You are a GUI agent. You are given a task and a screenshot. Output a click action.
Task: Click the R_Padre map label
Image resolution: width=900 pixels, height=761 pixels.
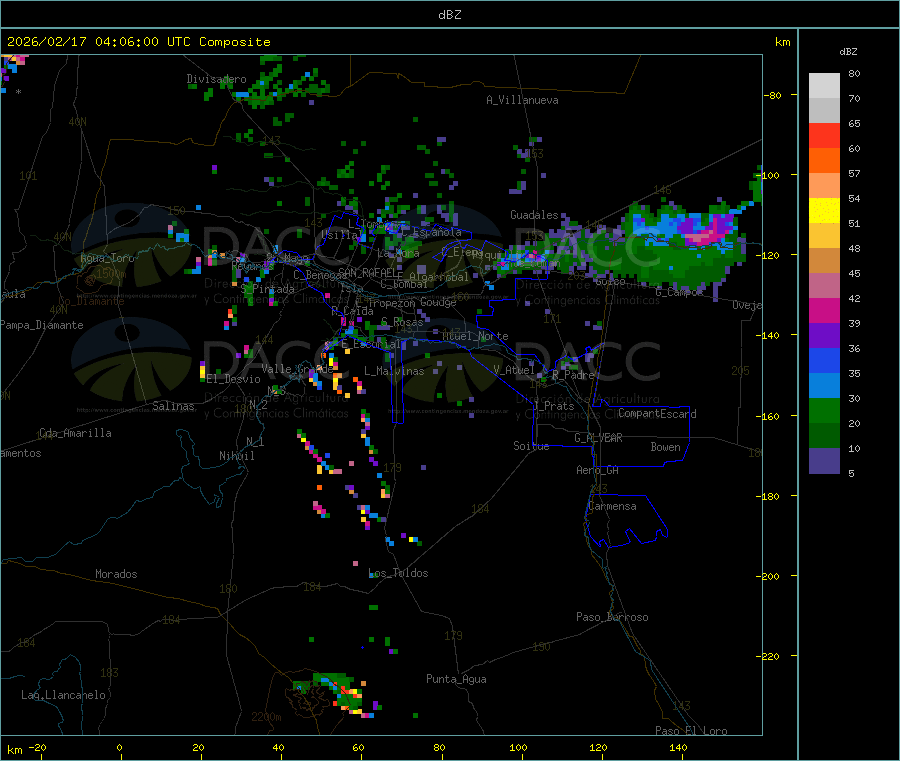coord(573,375)
